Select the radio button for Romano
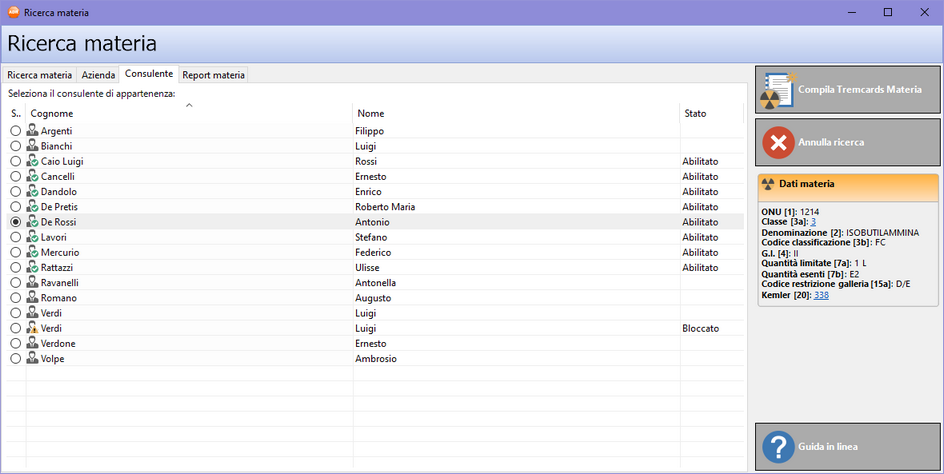The height and width of the screenshot is (474, 944). point(15,298)
